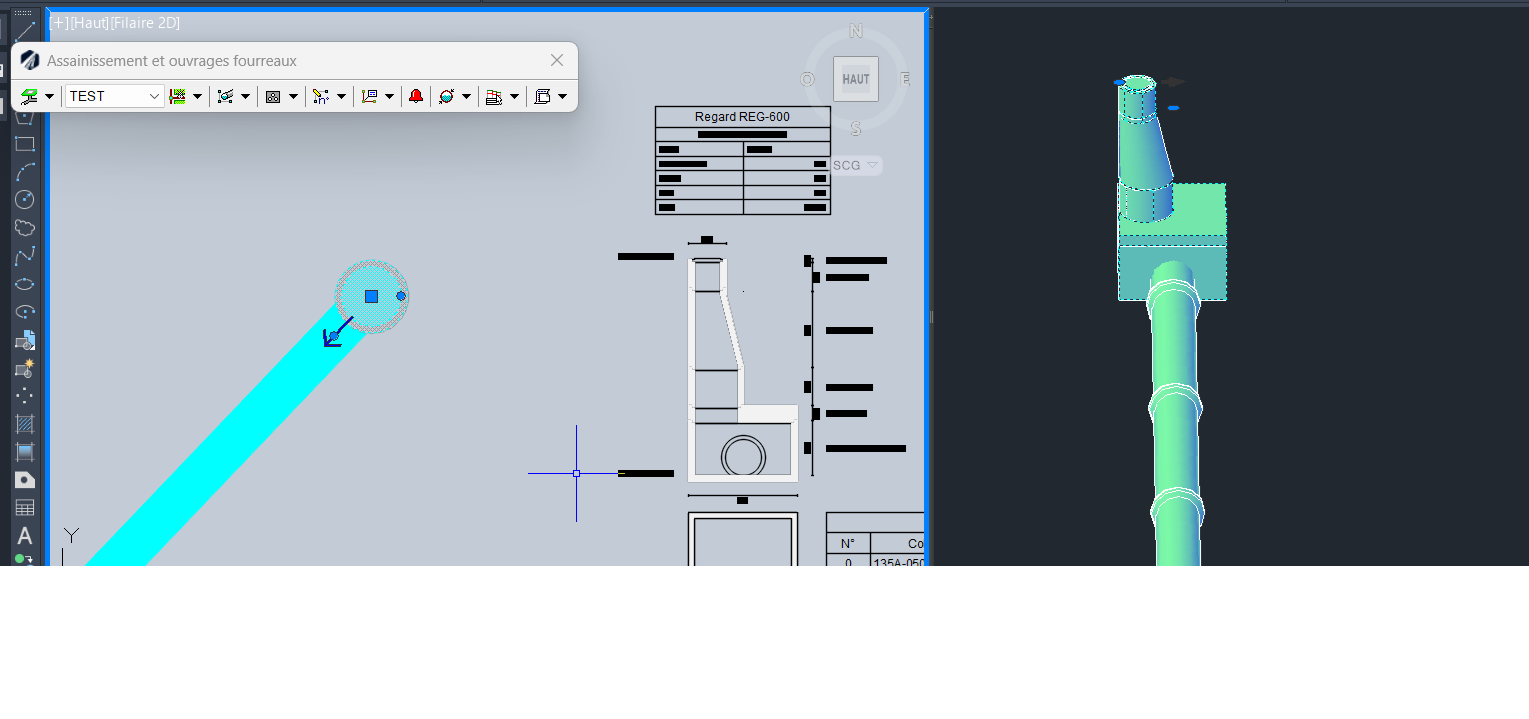The image size is (1529, 719).
Task: Expand the last toolbar scroll-sheet dropdown
Action: (562, 96)
